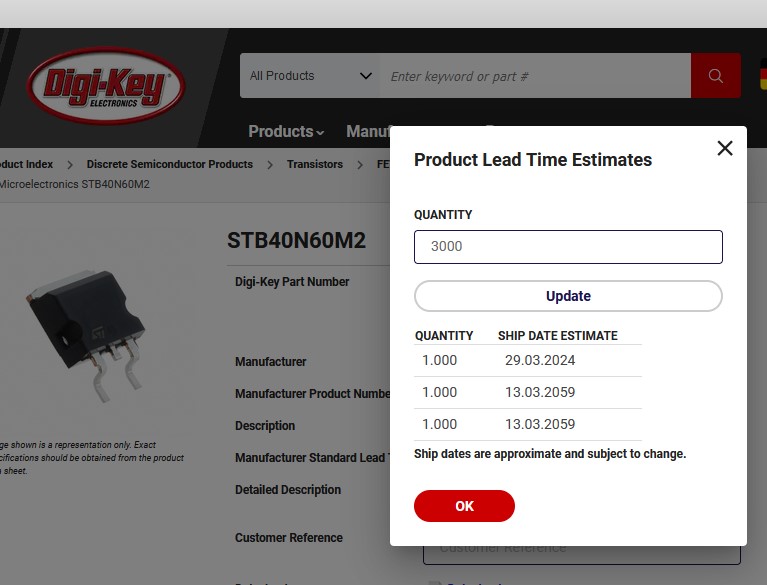Click the Microelectronics STB40N60M2 breadcrumb text

(x=74, y=184)
